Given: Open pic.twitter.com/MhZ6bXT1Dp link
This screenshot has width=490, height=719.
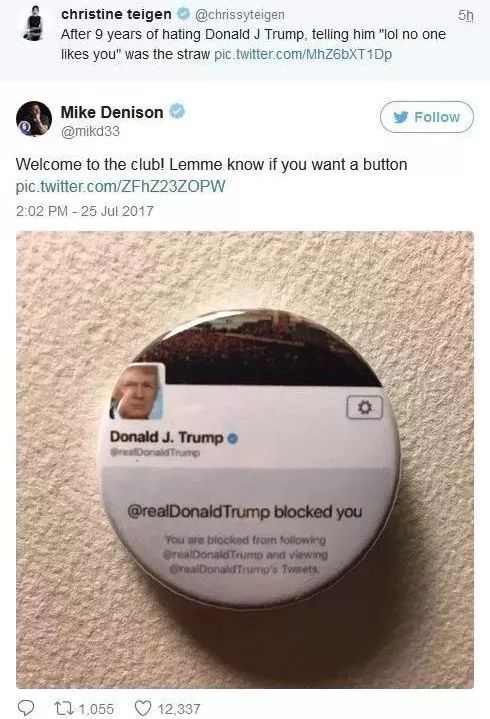Looking at the screenshot, I should coord(303,55).
